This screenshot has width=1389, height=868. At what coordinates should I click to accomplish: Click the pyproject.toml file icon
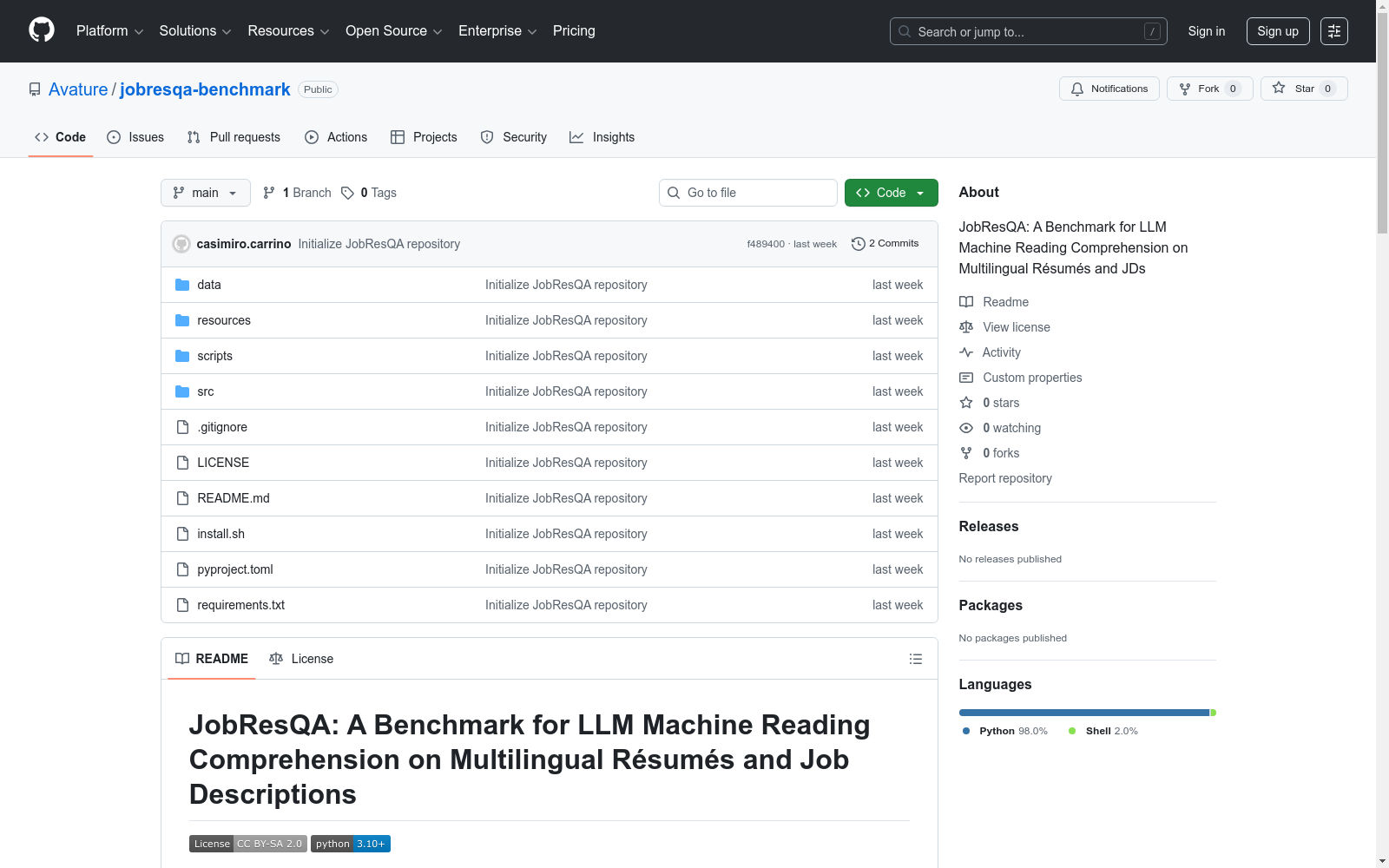tap(182, 569)
